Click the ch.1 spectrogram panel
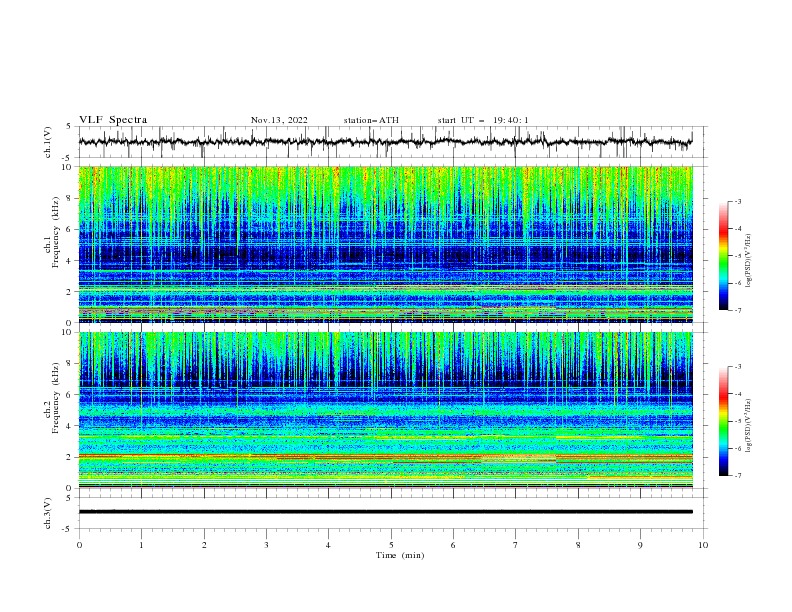This screenshot has height=612, width=792. [x=385, y=244]
